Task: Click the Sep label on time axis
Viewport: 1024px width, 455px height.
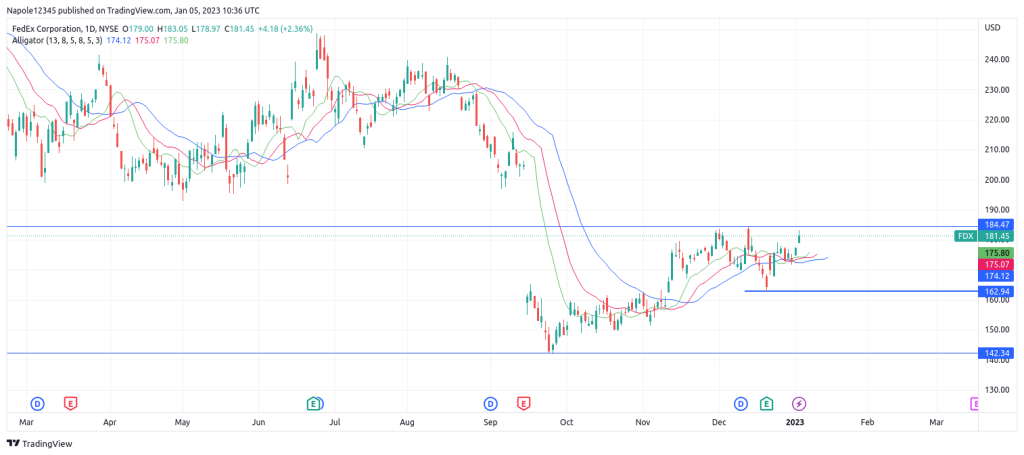Action: [x=490, y=423]
